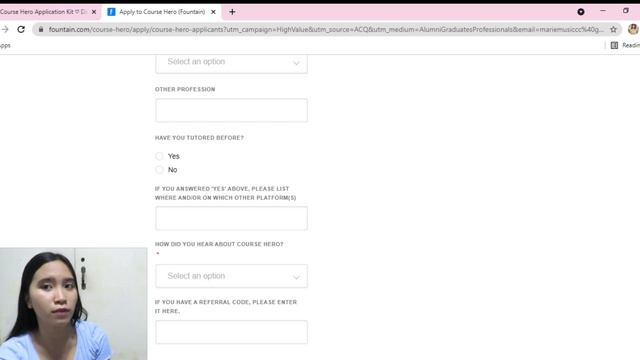Close the Course Hero Application Kit tab
This screenshot has height=360, width=640.
[94, 12]
